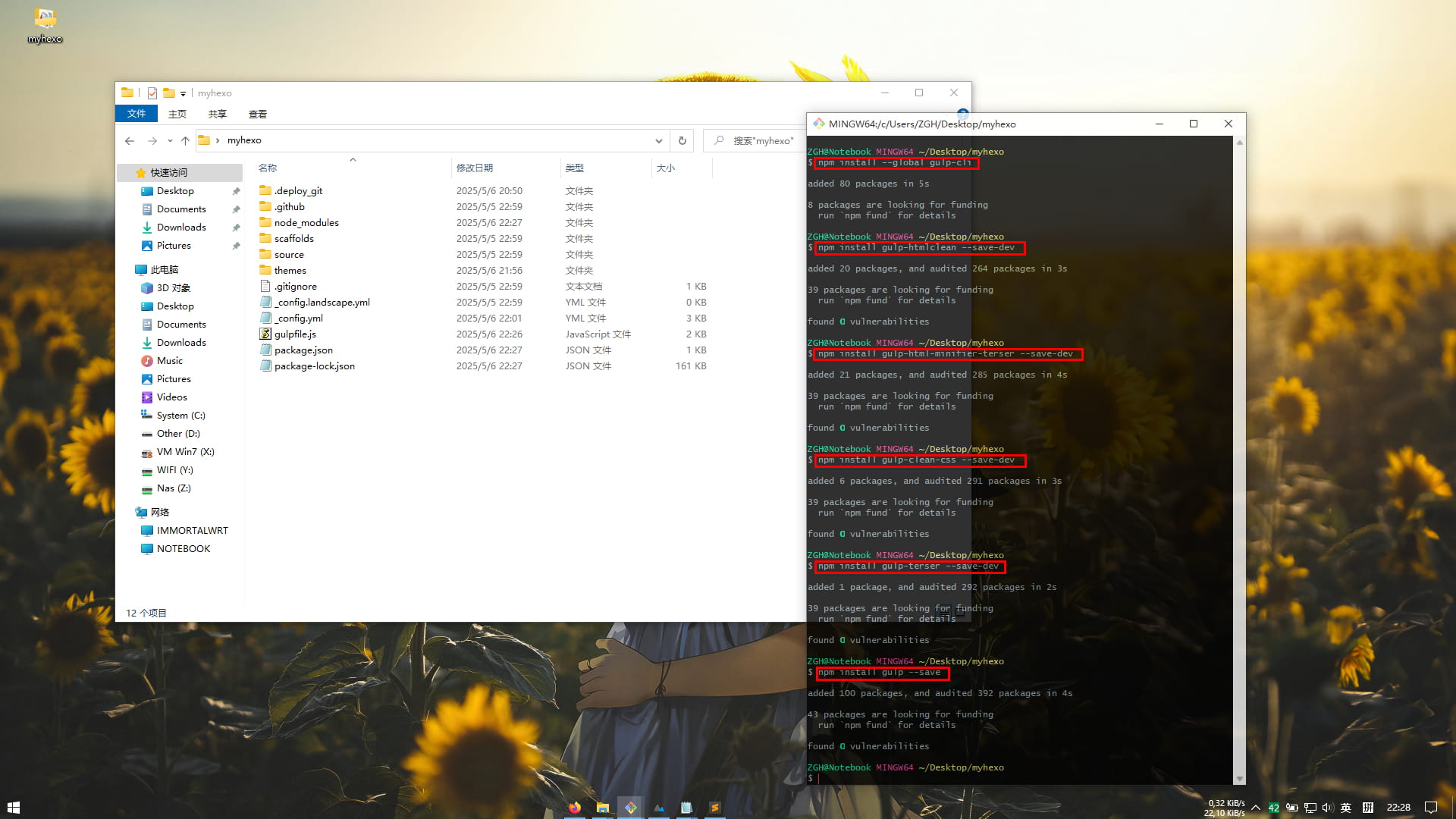This screenshot has width=1456, height=819.
Task: Open the notification center icon
Action: point(1430,808)
